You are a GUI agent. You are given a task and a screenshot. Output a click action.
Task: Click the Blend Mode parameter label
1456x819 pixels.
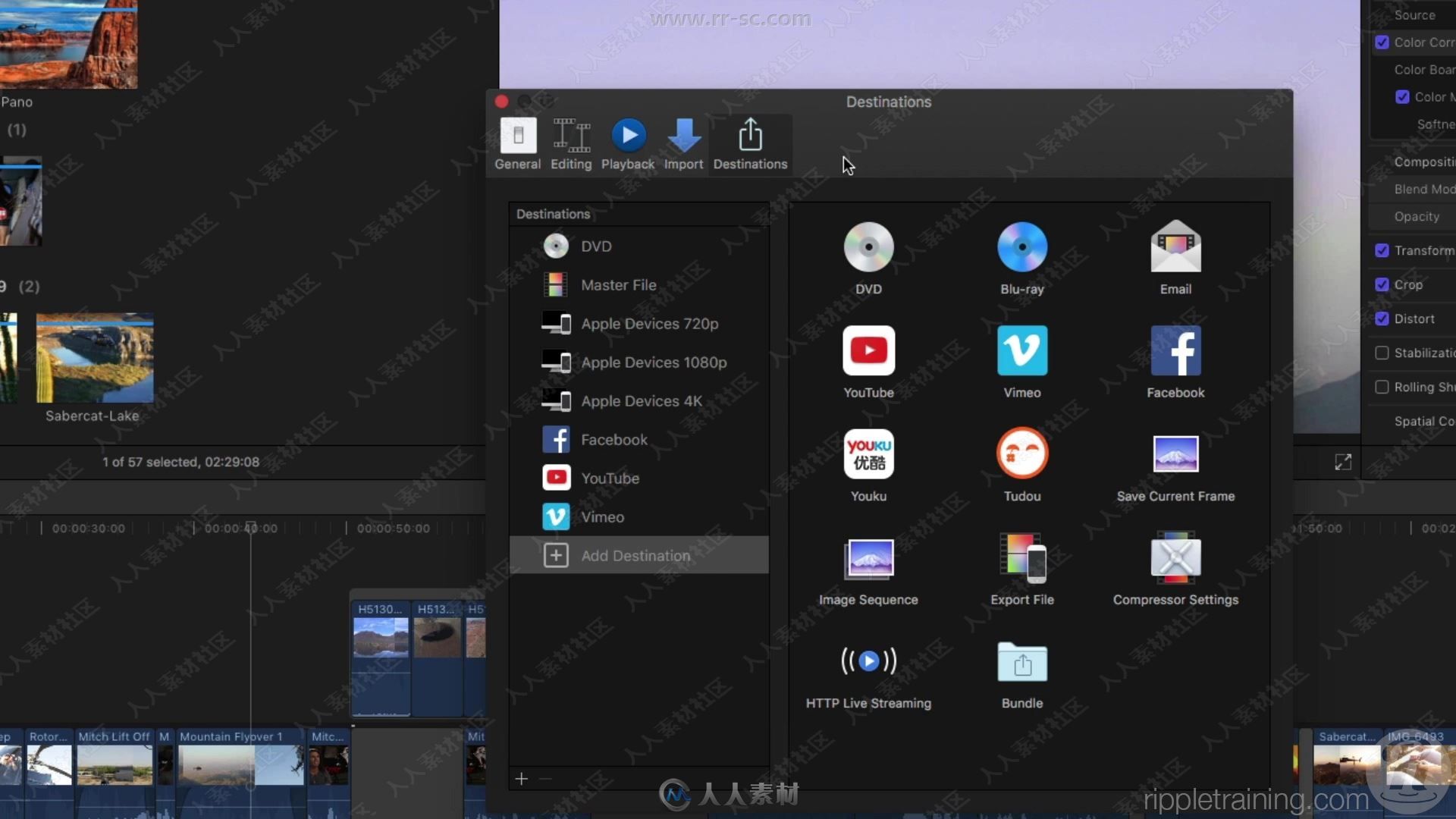(1424, 190)
